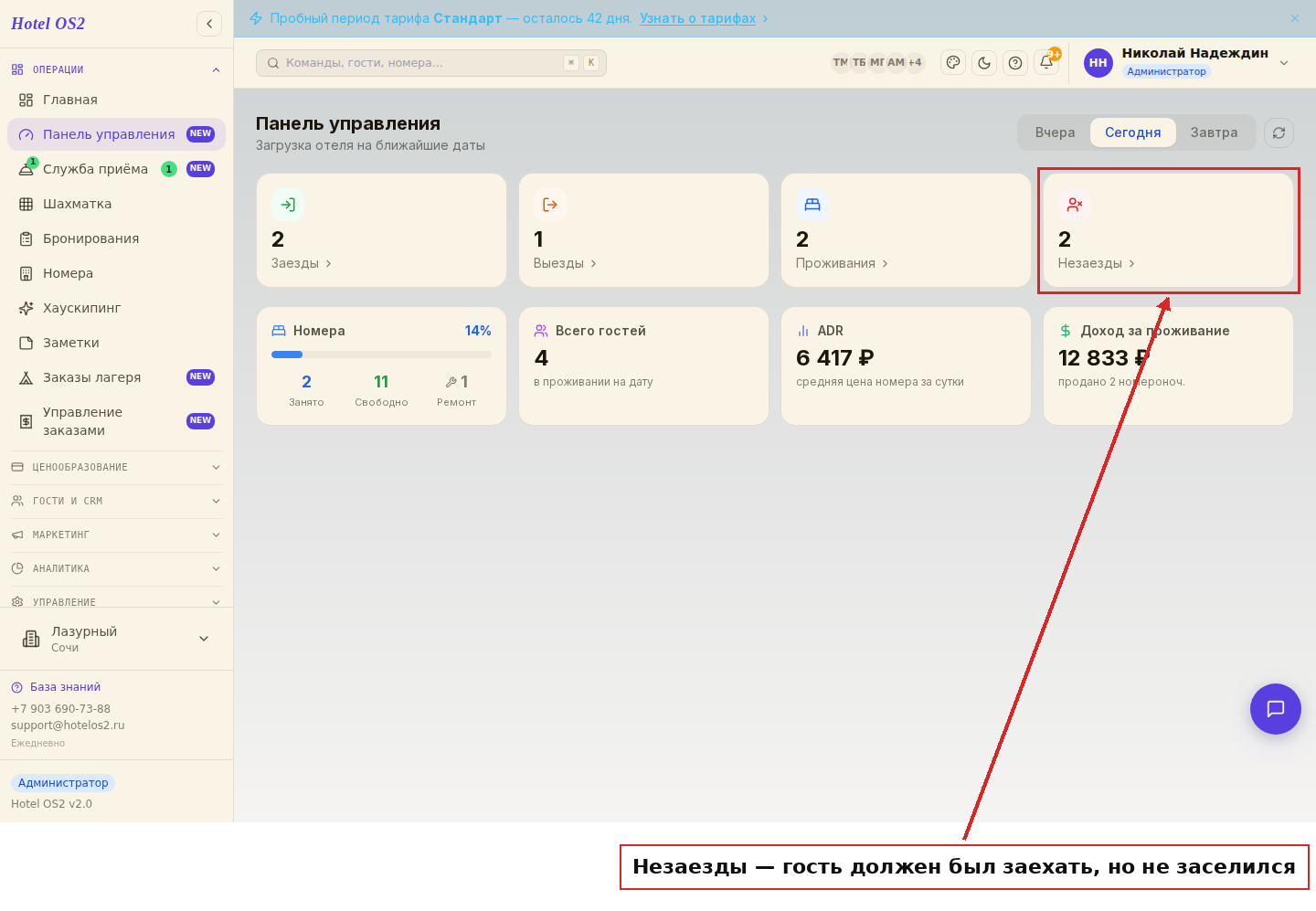Refresh dashboard with the reload icon
Screen dimensions: 1316x911
[x=1279, y=132]
